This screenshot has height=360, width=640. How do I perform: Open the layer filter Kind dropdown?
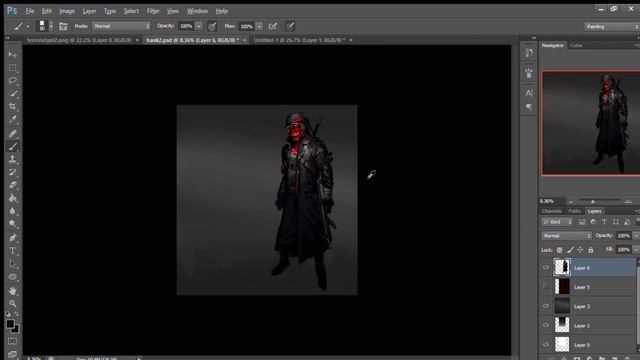(558, 222)
